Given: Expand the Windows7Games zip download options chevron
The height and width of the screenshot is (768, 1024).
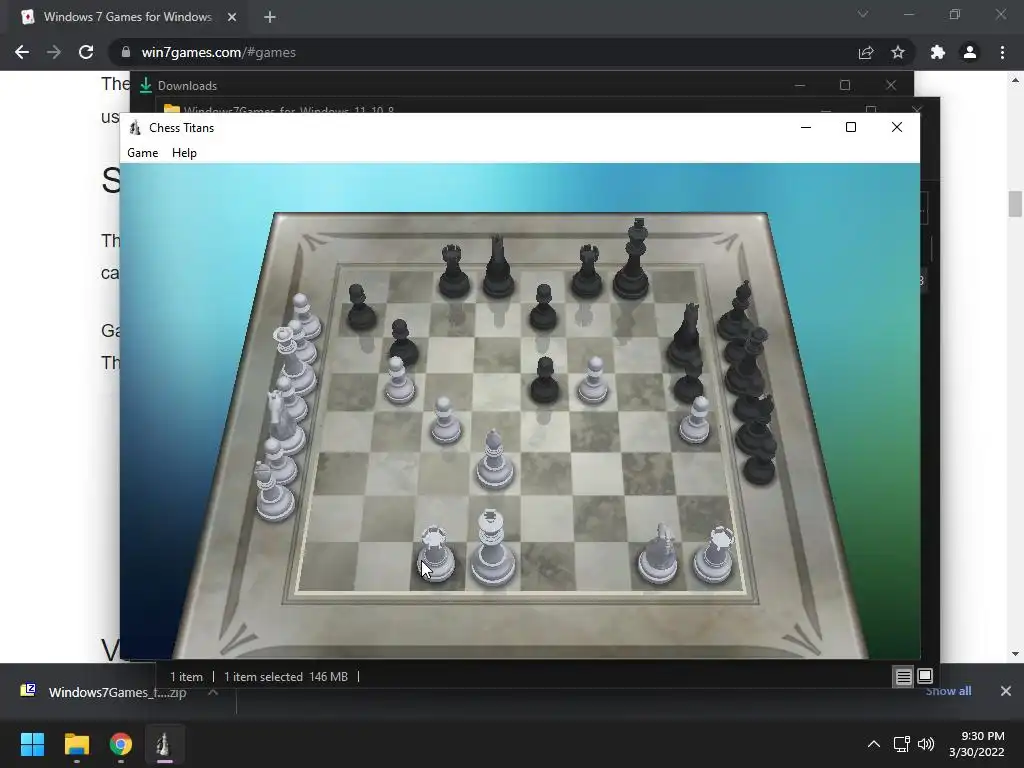Looking at the screenshot, I should coord(213,692).
